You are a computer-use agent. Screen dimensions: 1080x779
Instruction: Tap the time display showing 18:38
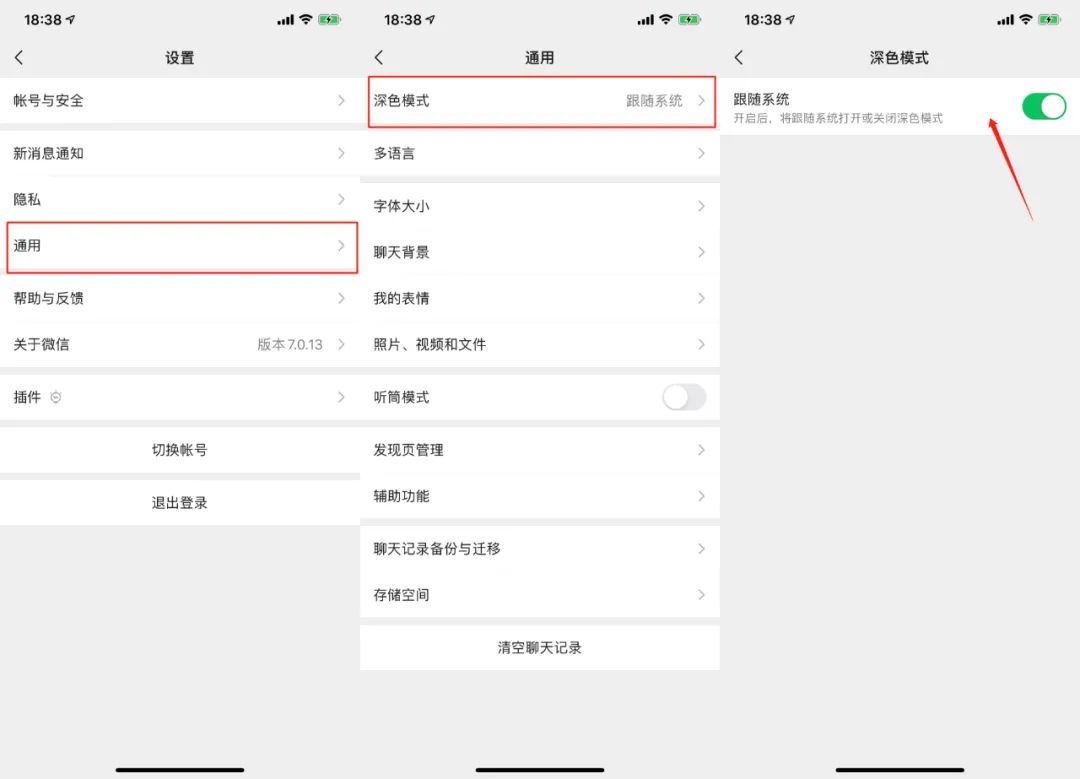(x=45, y=18)
